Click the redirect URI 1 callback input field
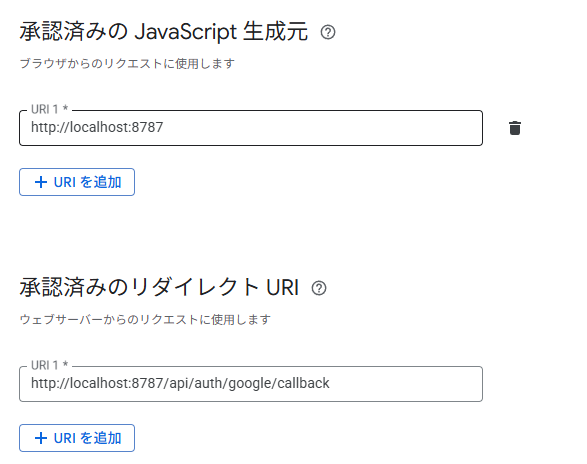The width and height of the screenshot is (587, 464). coord(251,384)
